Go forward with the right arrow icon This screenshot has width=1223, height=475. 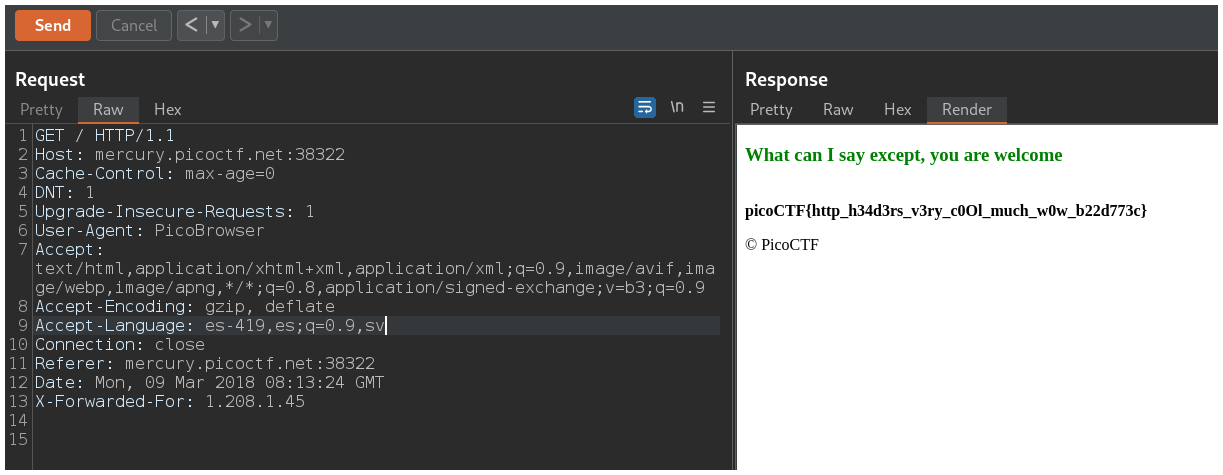point(245,25)
